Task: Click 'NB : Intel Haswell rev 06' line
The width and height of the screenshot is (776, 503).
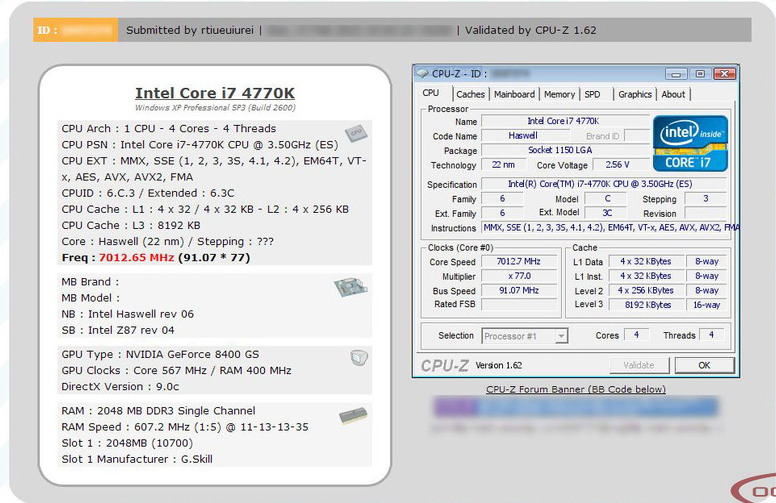Action: pos(128,314)
